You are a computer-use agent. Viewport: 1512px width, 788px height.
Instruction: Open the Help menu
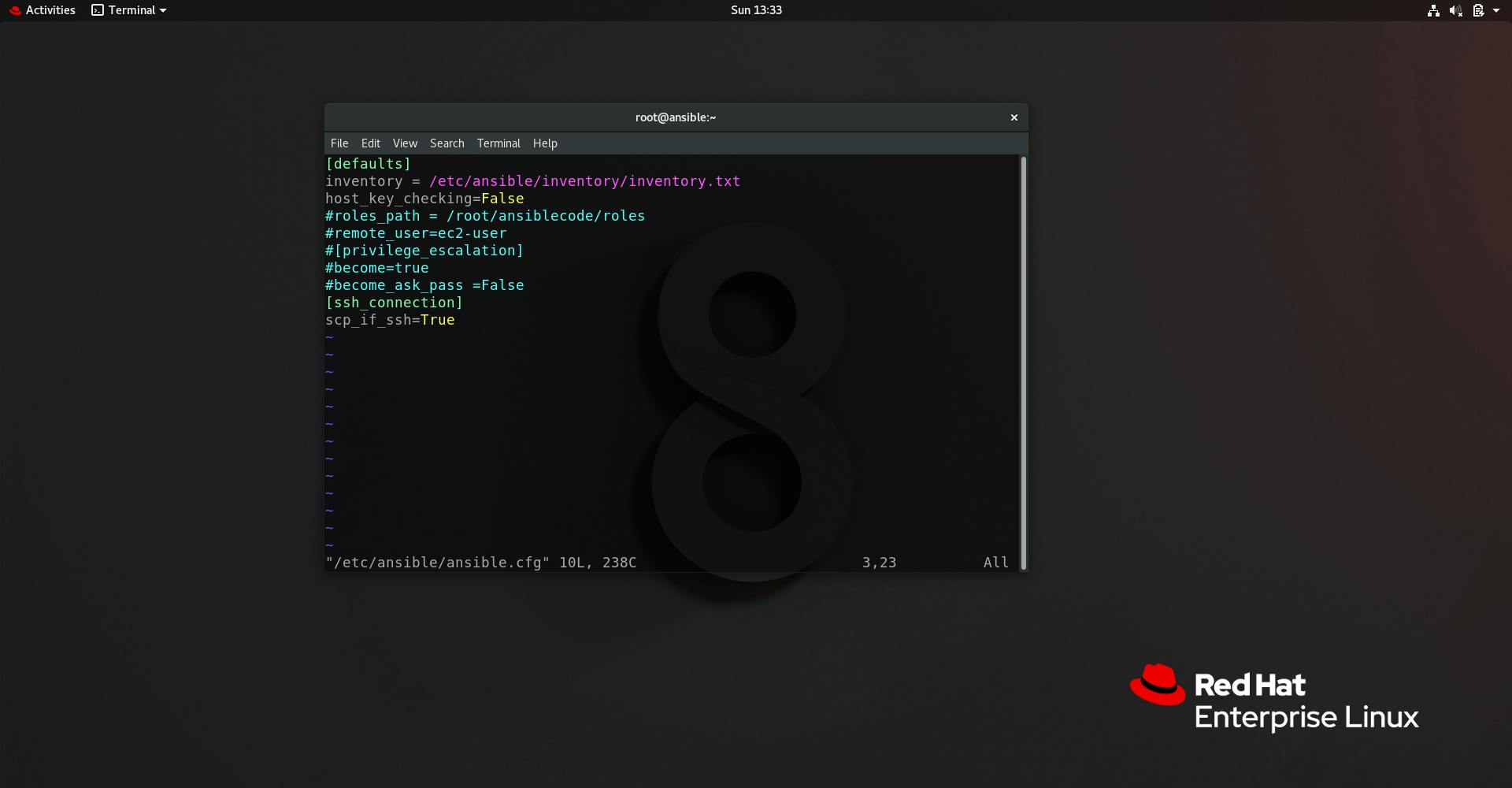[545, 143]
